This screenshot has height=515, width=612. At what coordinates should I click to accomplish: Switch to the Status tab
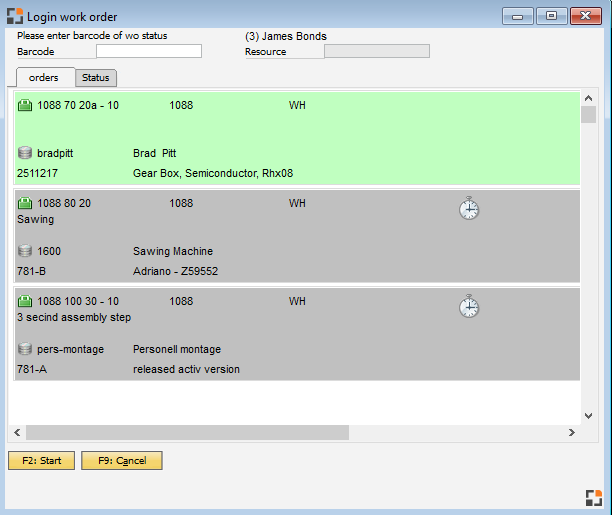[96, 78]
